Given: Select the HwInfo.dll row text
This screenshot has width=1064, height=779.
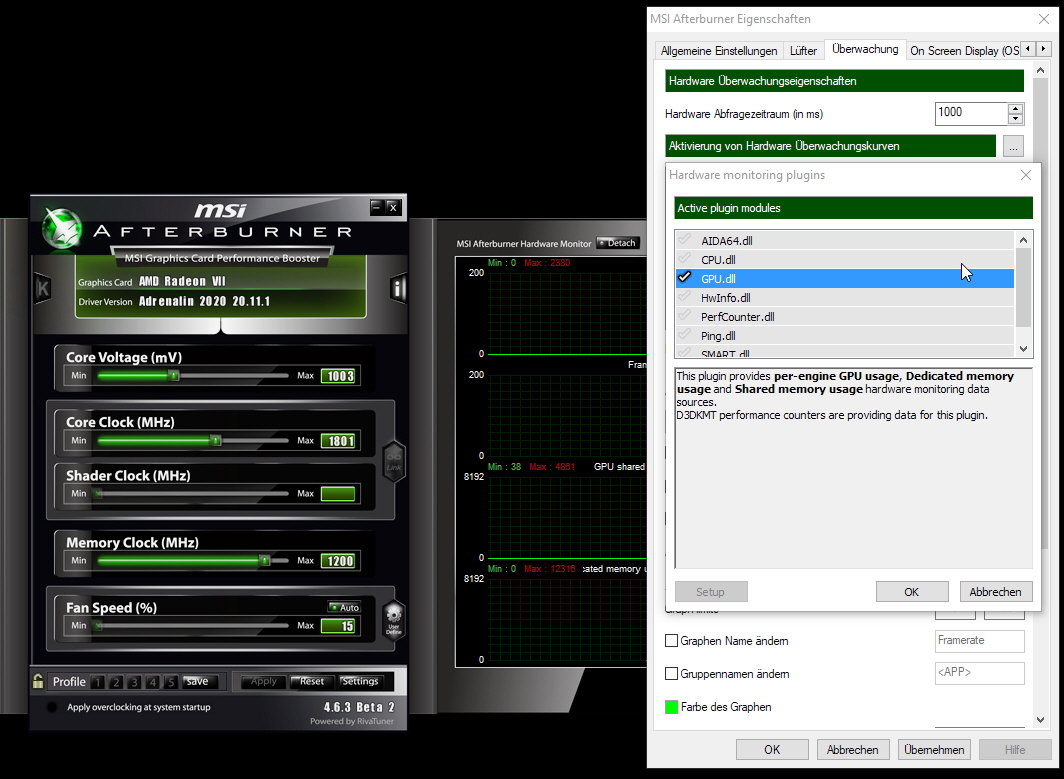Looking at the screenshot, I should point(725,298).
